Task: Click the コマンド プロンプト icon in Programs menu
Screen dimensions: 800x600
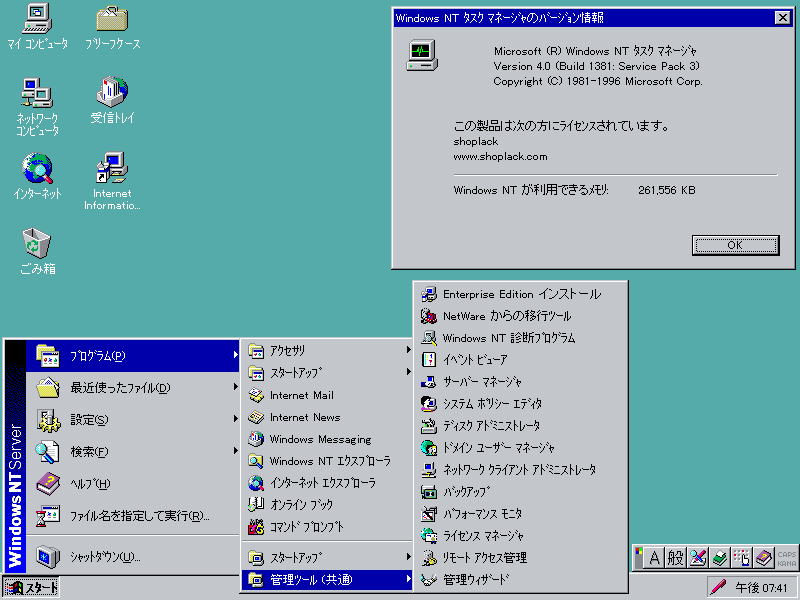Action: 256,527
